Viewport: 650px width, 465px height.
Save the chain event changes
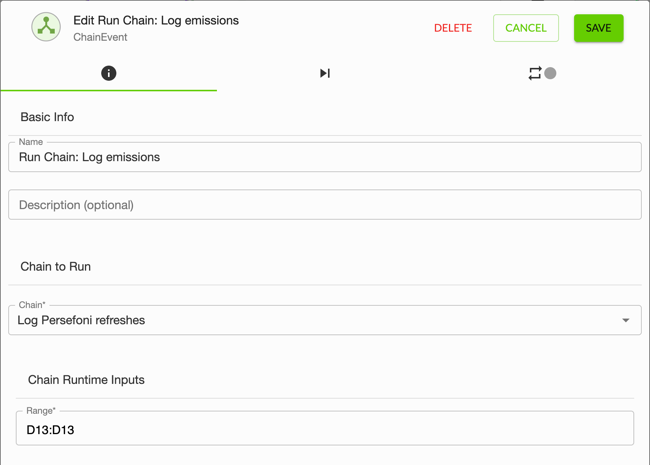click(x=598, y=28)
